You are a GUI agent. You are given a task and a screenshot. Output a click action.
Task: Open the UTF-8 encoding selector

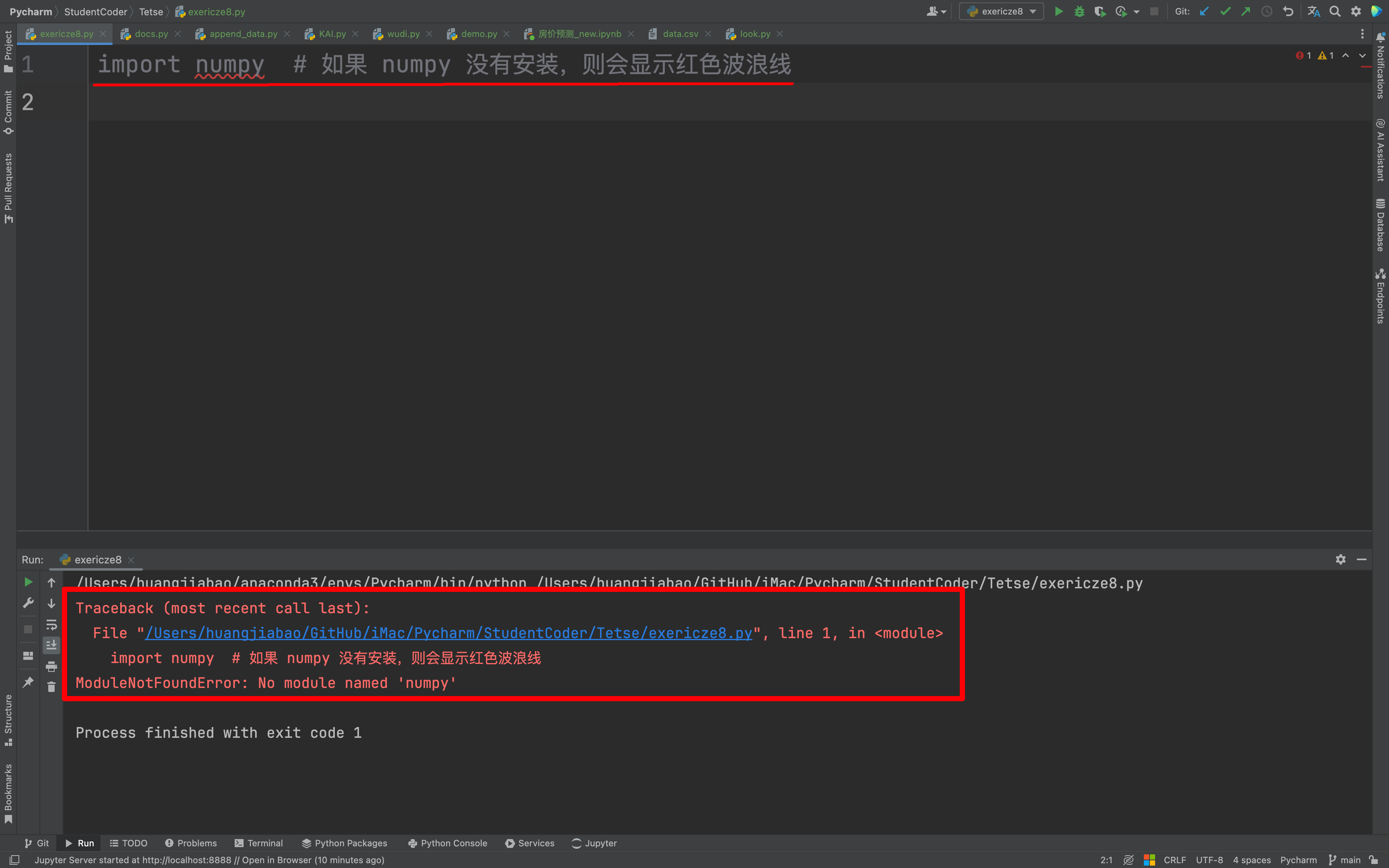[1209, 860]
